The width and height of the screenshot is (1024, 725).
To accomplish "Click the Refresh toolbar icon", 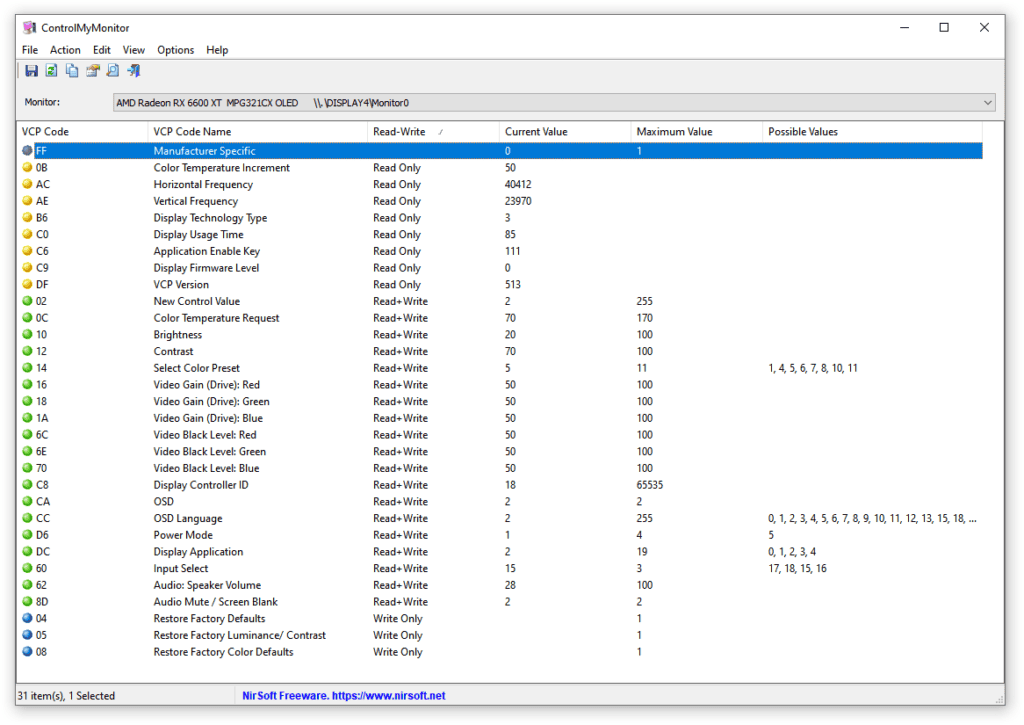I will 51,70.
